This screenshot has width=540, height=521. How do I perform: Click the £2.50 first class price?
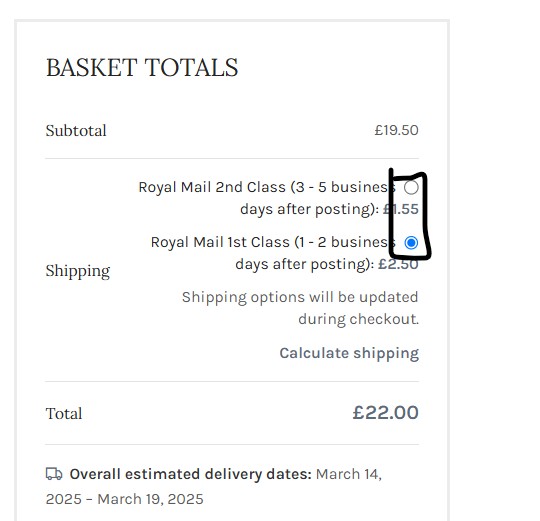(x=398, y=264)
